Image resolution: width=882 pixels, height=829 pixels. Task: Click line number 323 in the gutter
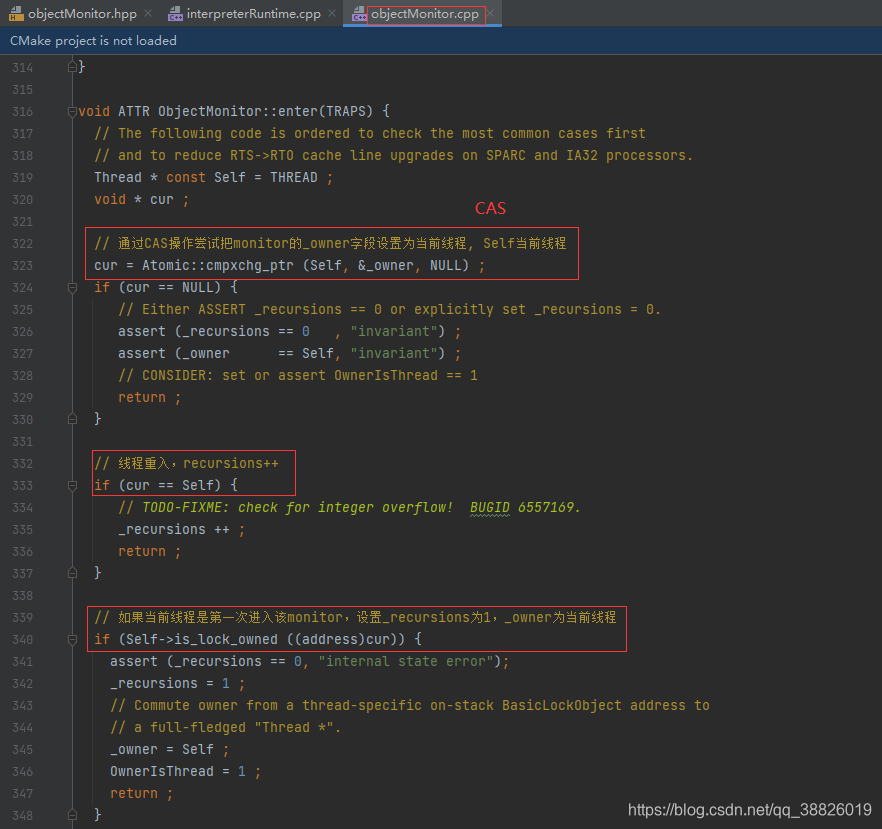tap(22, 265)
